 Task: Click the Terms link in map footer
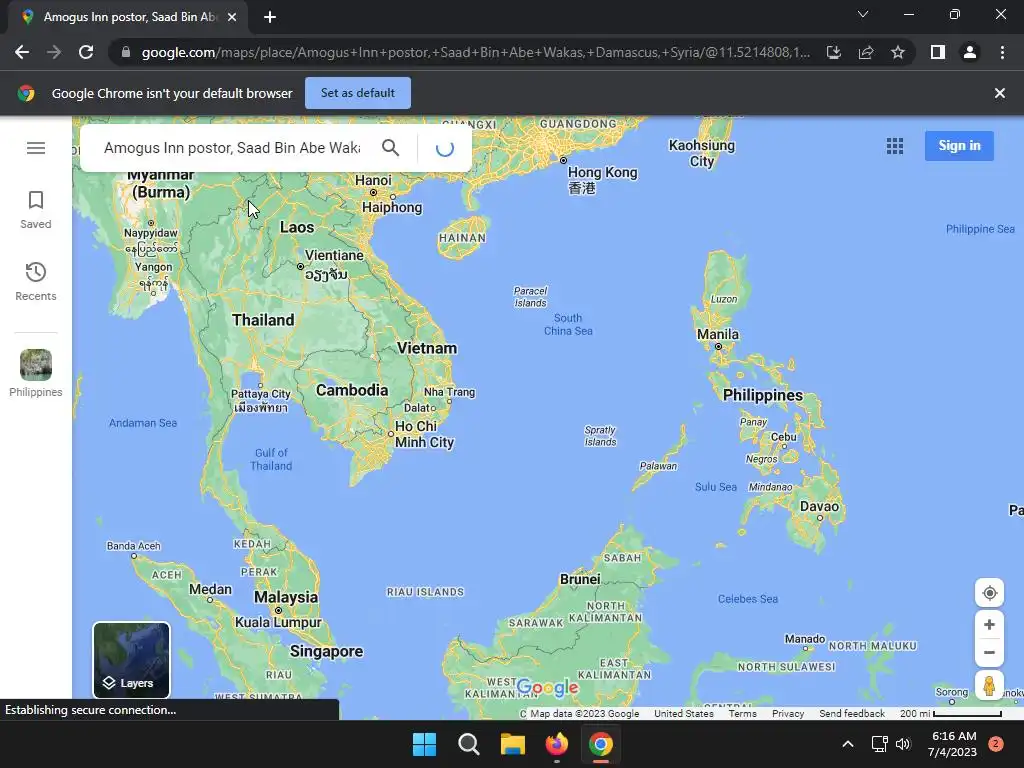[743, 713]
